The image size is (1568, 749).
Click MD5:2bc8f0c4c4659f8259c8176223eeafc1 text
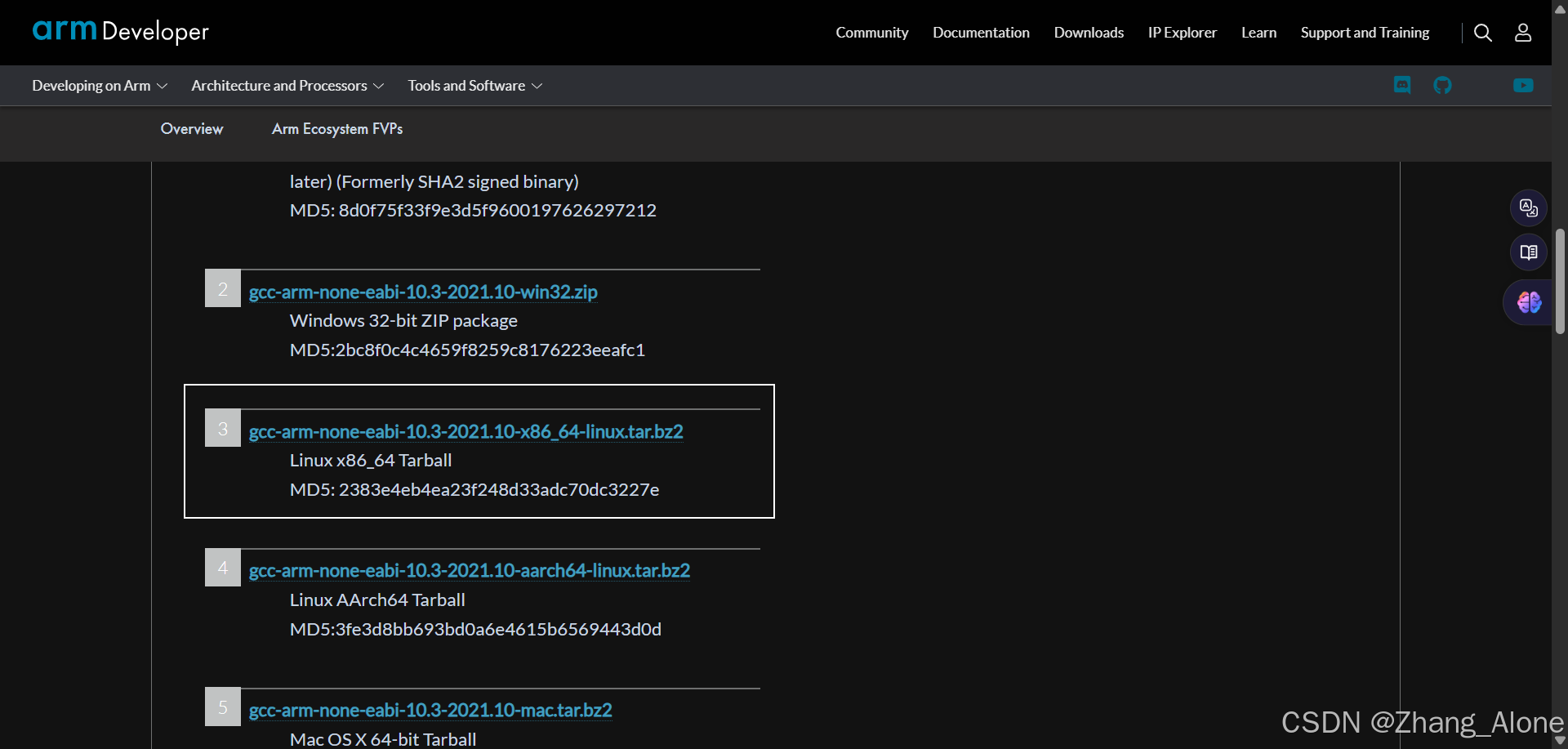[467, 350]
